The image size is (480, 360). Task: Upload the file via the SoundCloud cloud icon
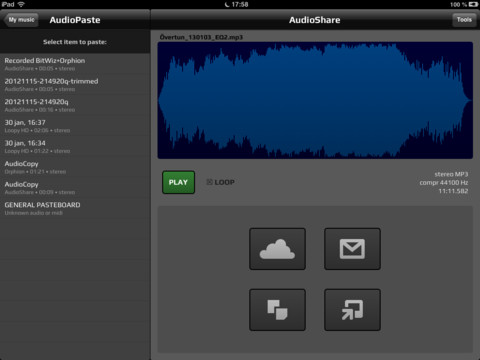pos(277,249)
